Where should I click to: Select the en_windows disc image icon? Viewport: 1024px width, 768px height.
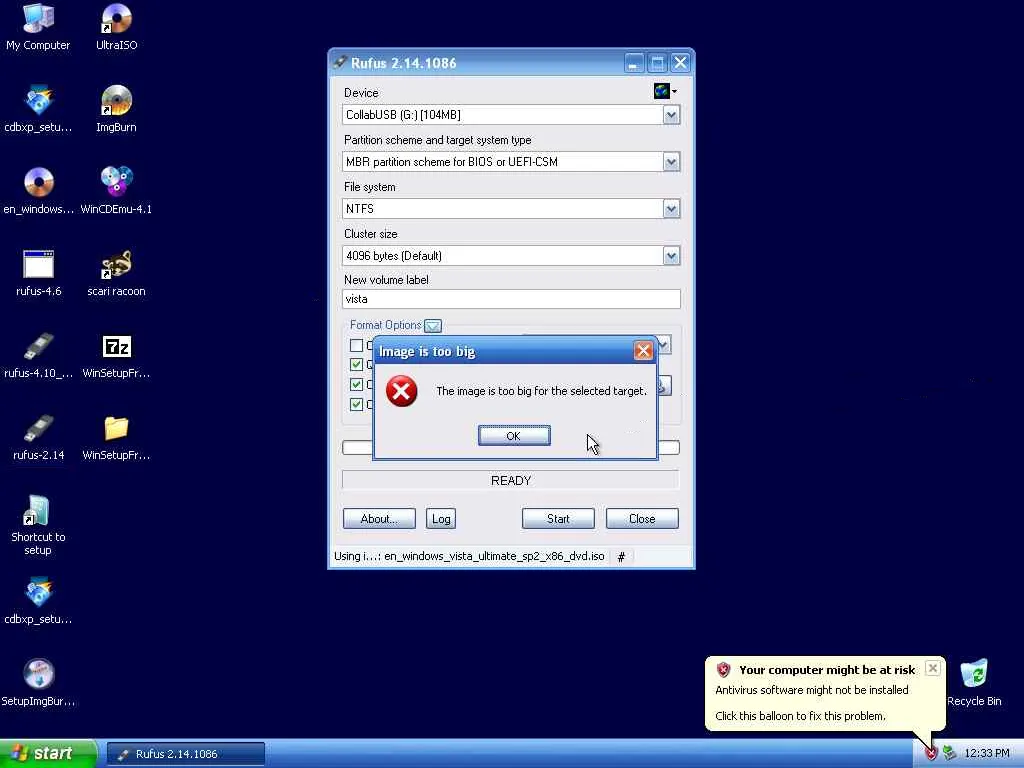39,191
